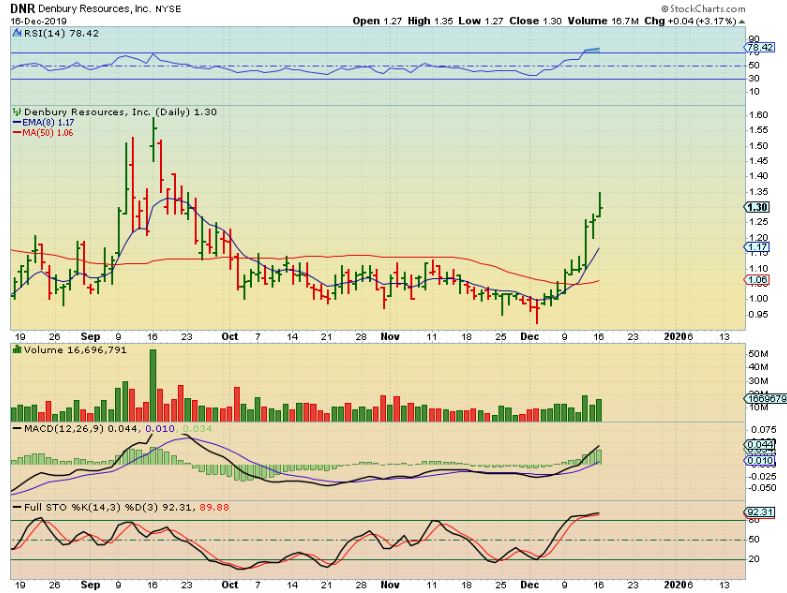Click the RSI(14) 78.42 legend icon
This screenshot has width=787, height=593.
click(x=17, y=34)
